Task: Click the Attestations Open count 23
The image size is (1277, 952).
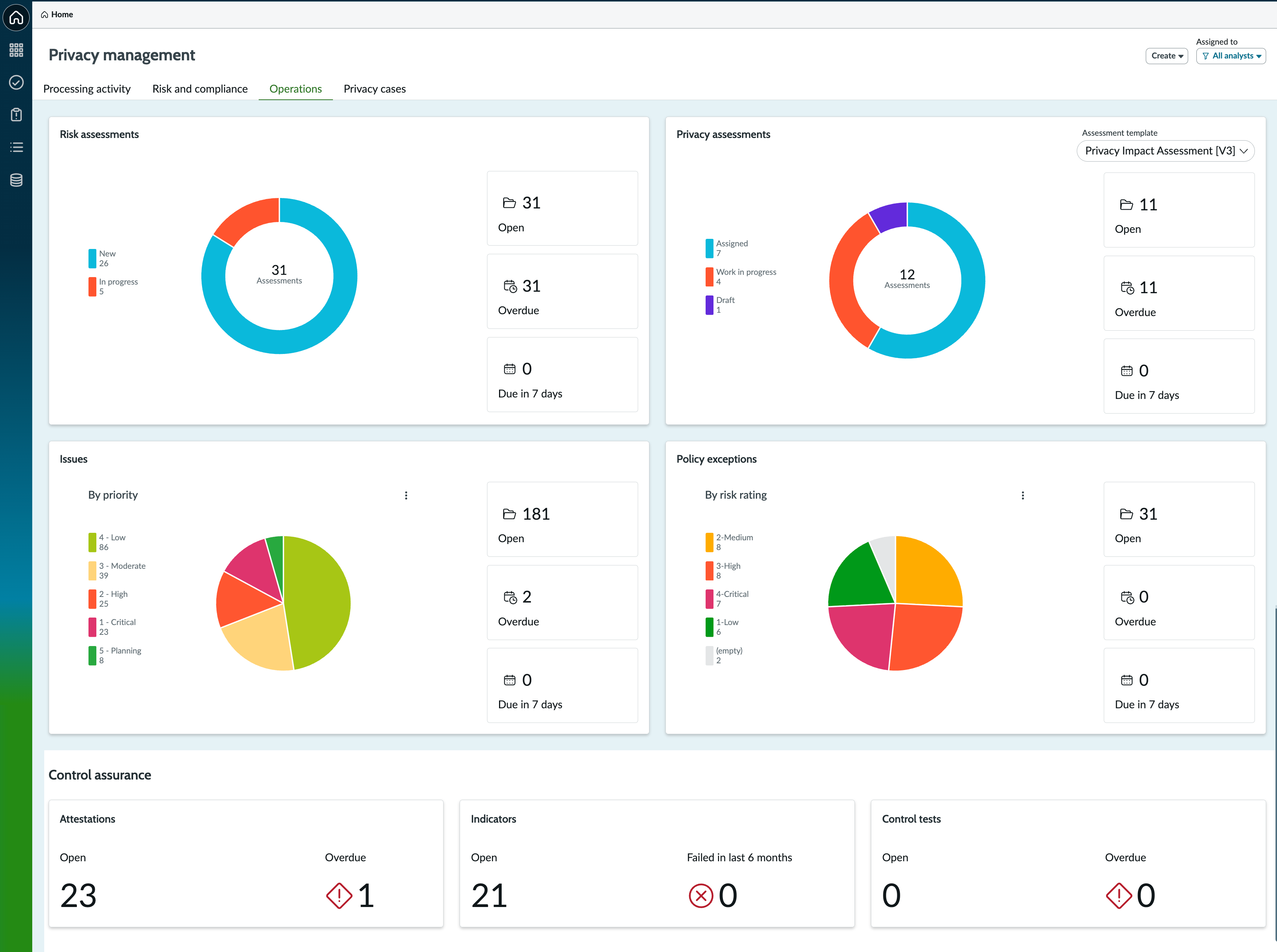Action: (x=78, y=896)
